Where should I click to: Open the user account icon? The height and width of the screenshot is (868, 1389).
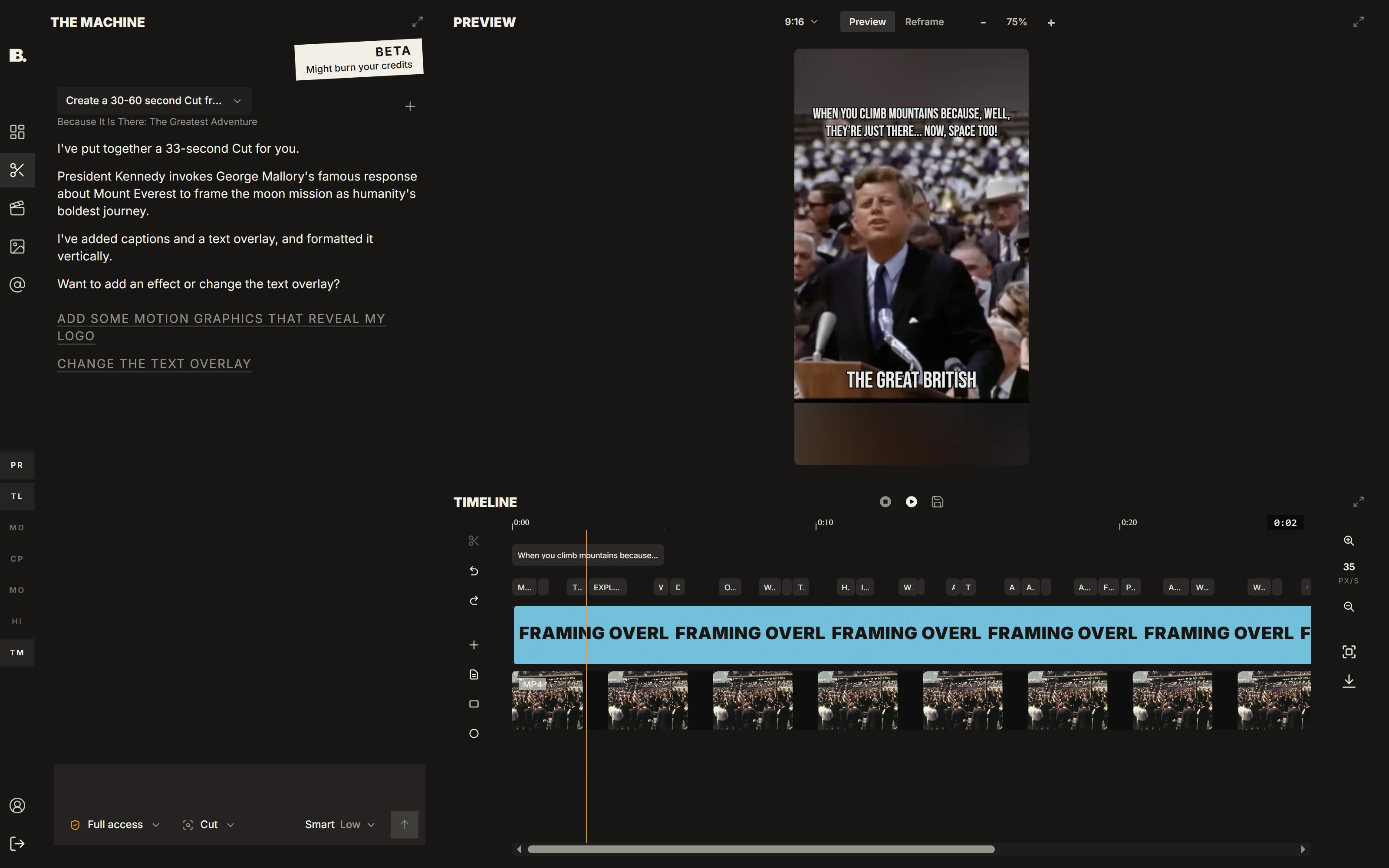(17, 806)
